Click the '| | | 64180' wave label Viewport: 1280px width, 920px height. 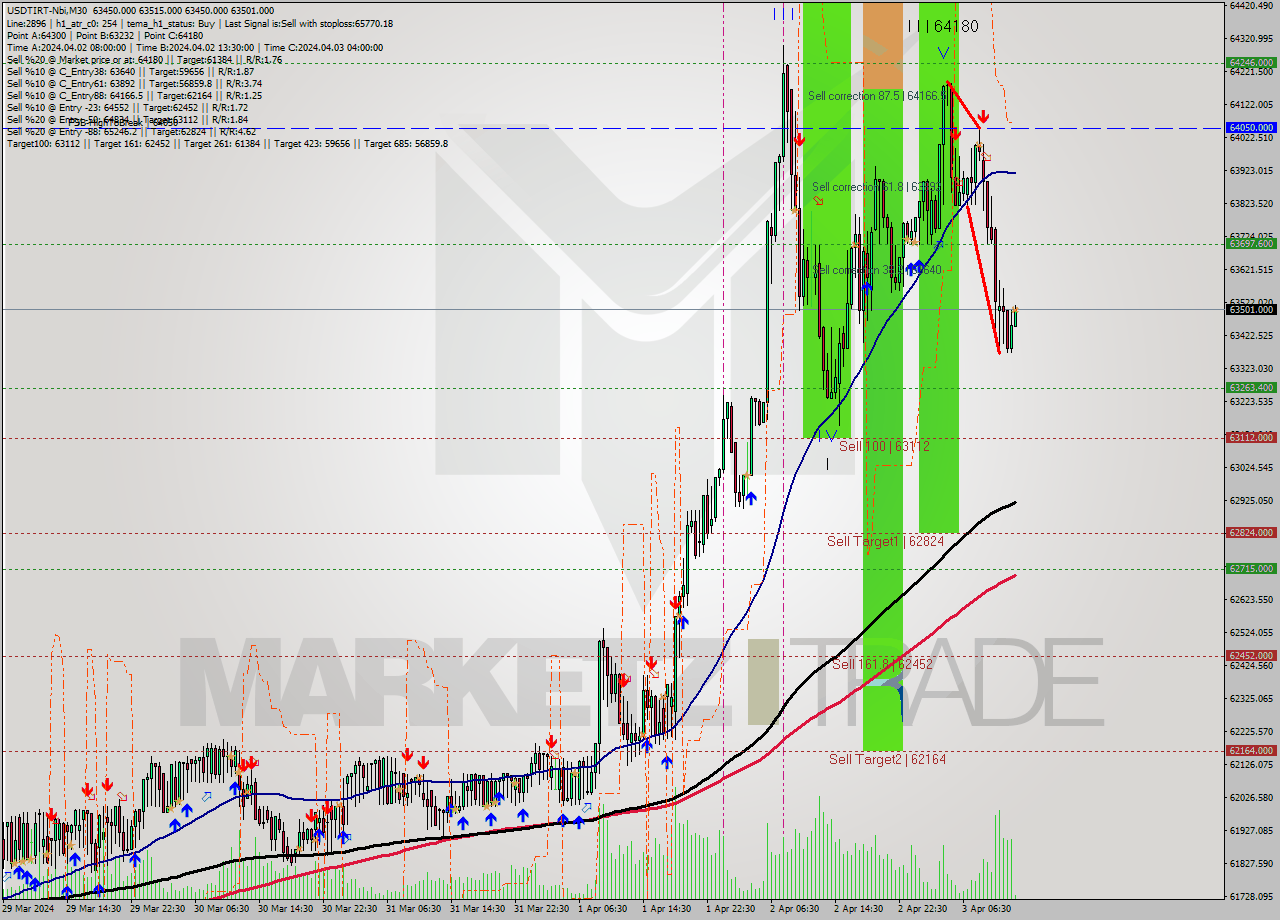point(943,27)
